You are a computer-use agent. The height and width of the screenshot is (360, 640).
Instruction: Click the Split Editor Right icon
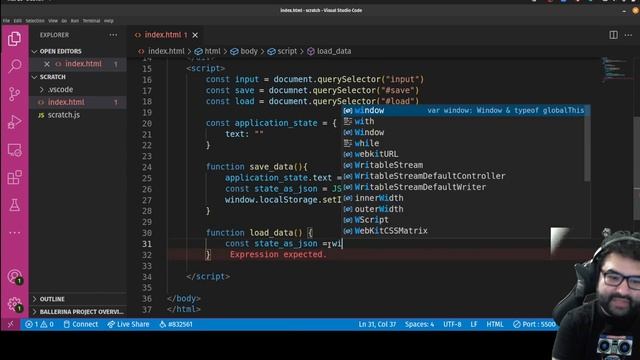(x=613, y=35)
